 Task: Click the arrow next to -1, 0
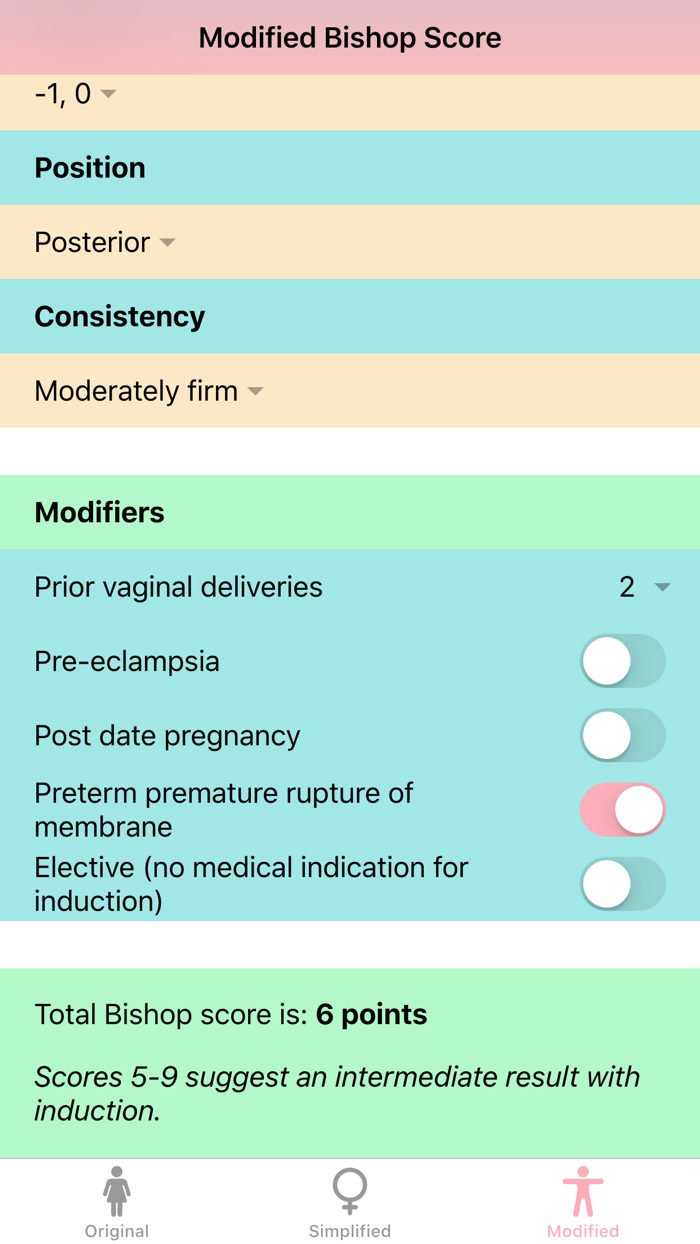pos(109,94)
